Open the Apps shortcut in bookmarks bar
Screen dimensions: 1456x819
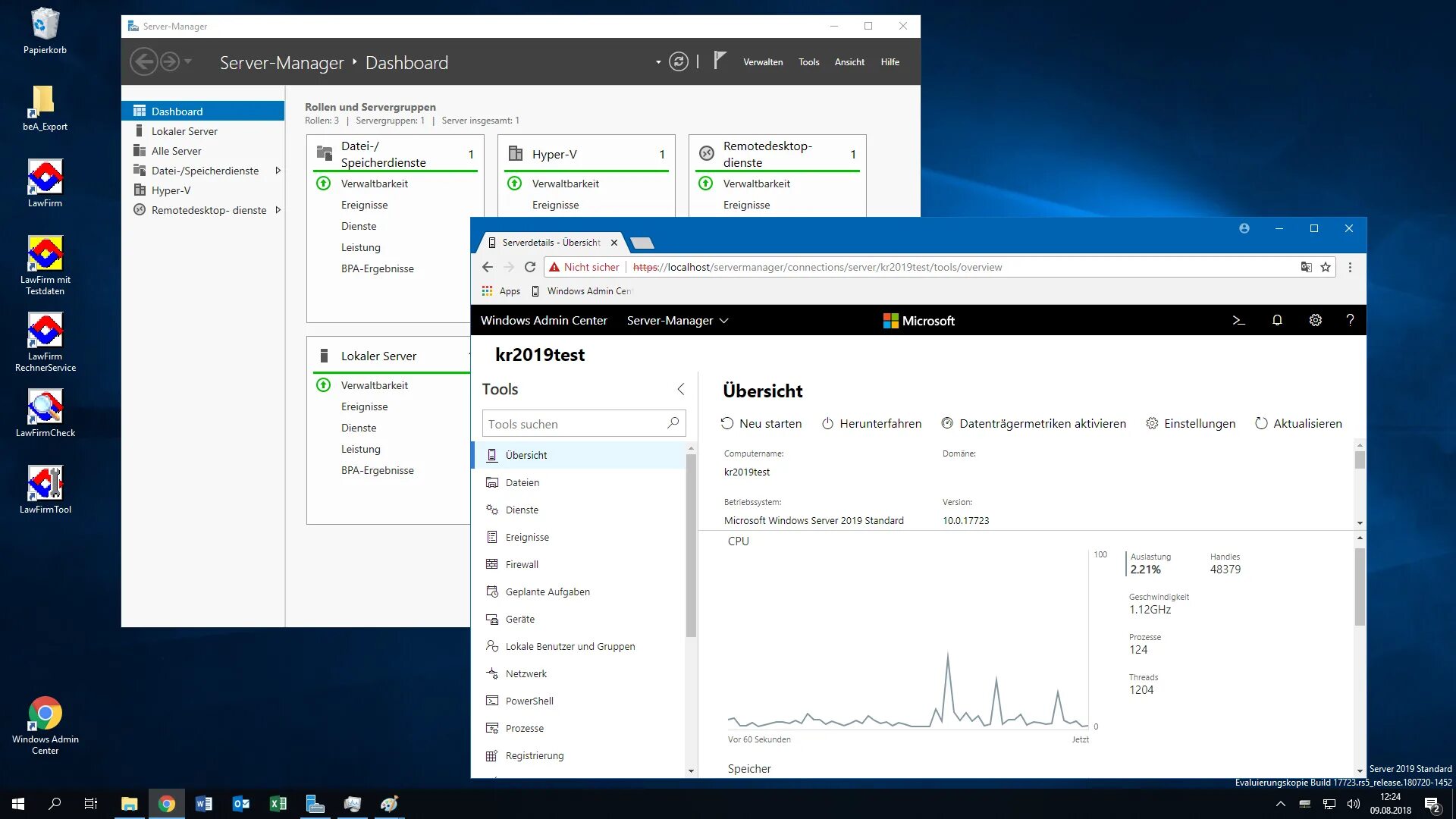pyautogui.click(x=501, y=291)
